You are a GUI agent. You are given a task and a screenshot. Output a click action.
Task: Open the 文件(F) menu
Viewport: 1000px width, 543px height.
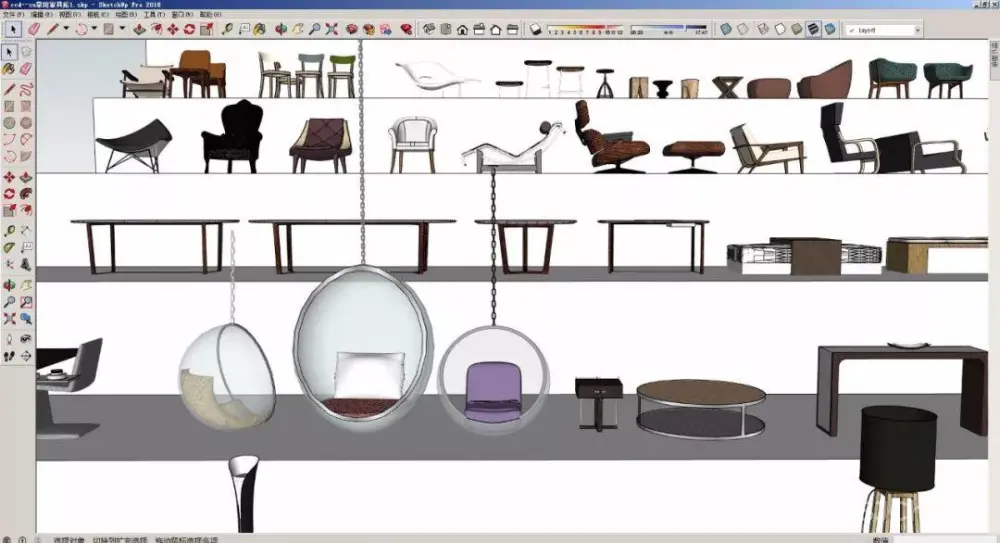coord(13,16)
